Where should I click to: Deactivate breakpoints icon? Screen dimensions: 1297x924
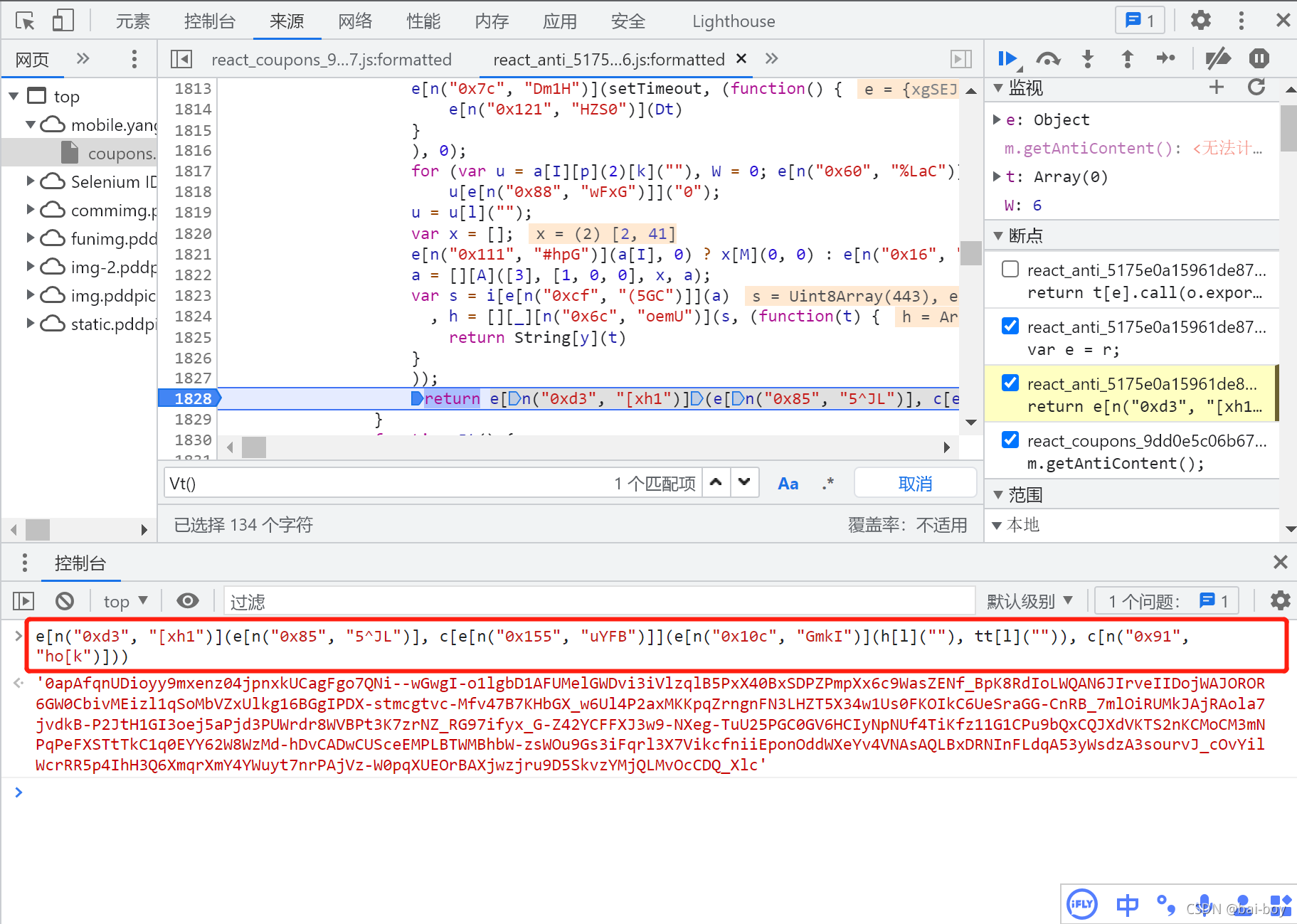(x=1218, y=59)
